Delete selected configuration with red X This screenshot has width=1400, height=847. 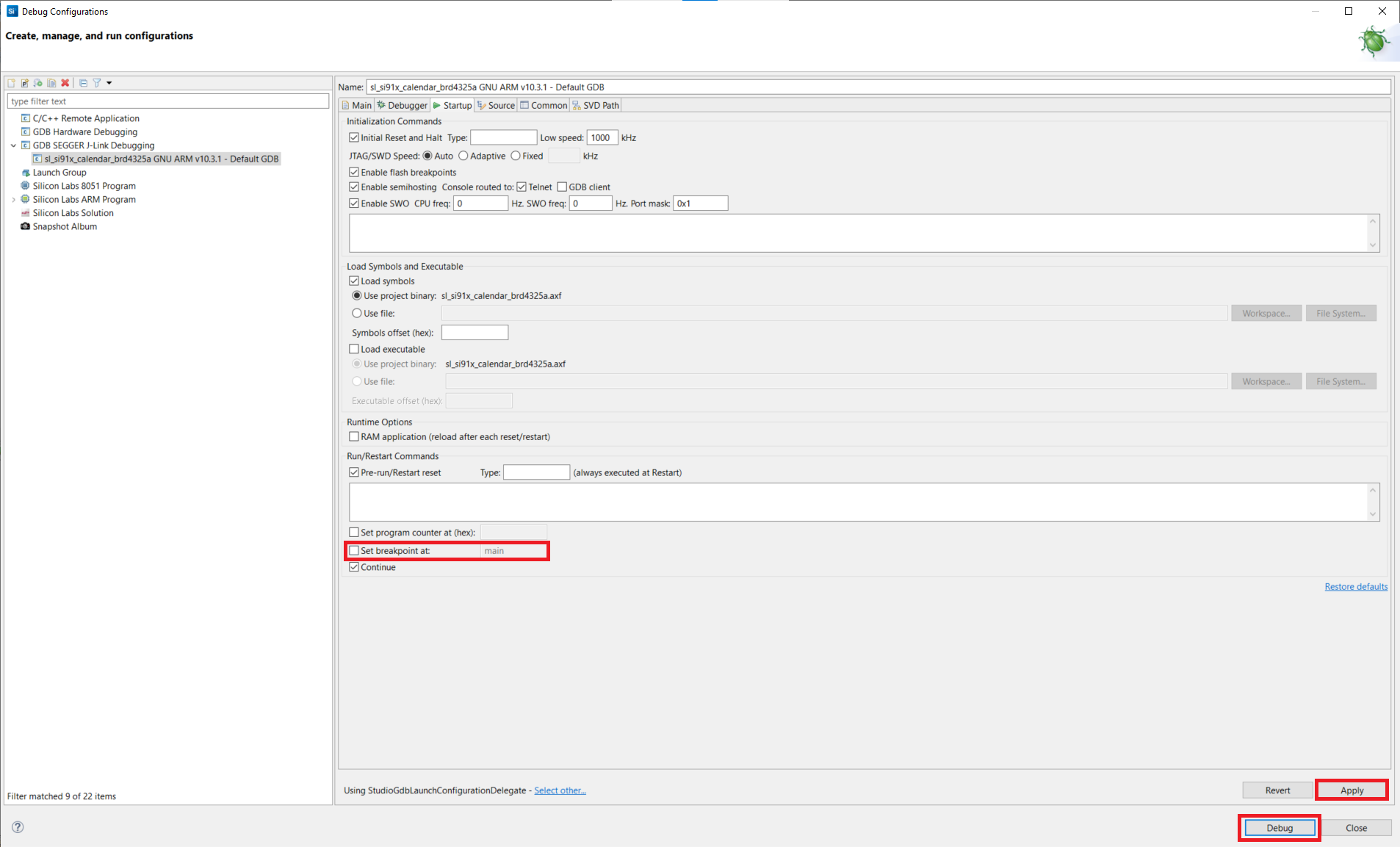(65, 83)
